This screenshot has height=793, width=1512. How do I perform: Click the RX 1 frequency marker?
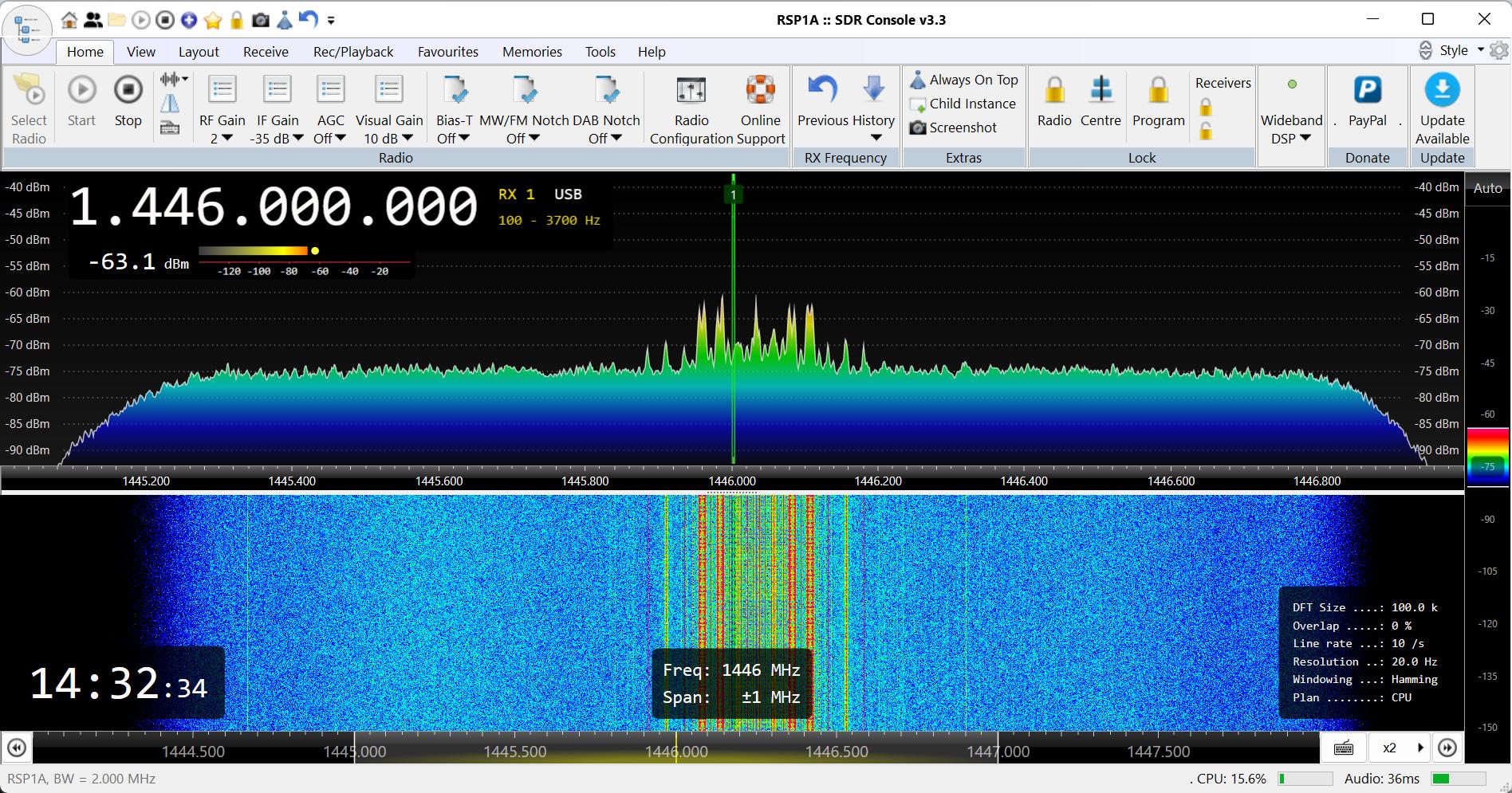click(733, 194)
